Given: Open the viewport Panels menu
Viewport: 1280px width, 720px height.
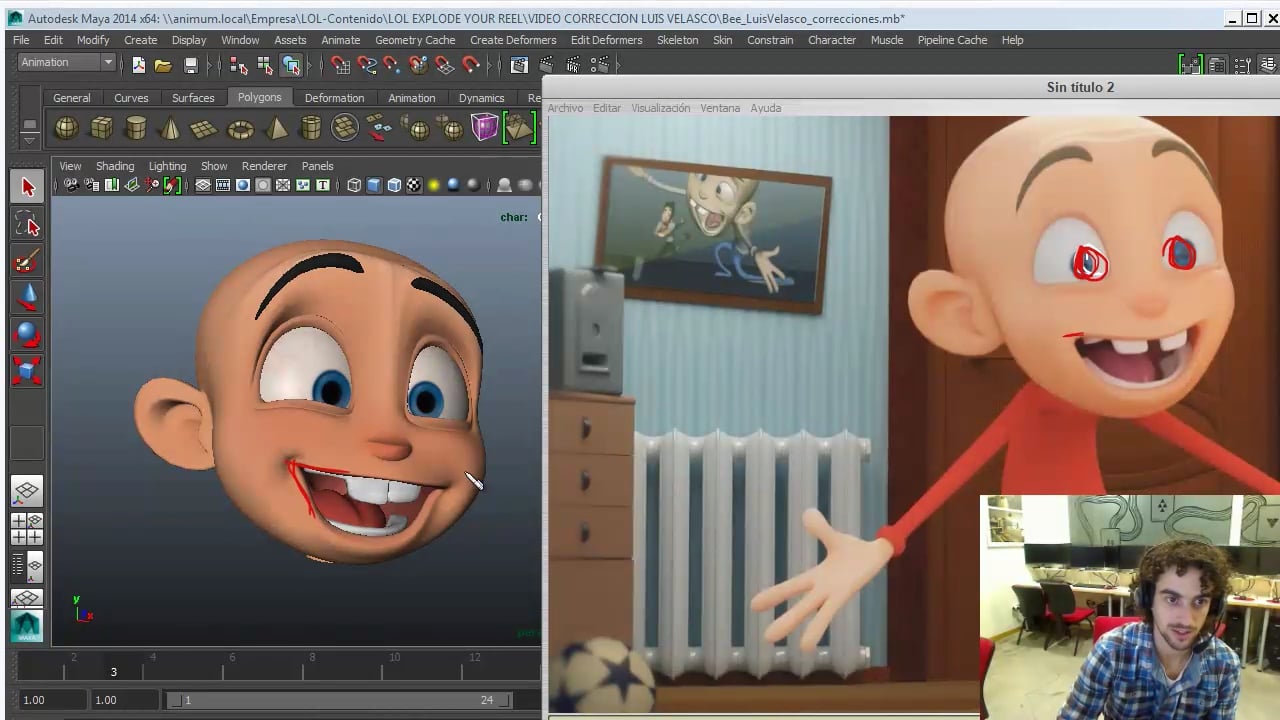Looking at the screenshot, I should [317, 166].
